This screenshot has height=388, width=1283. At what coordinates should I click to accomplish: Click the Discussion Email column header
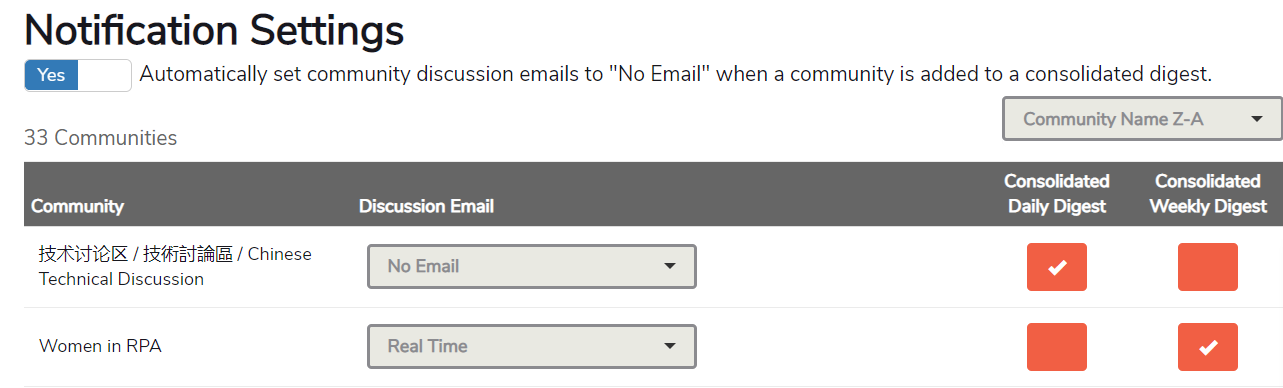[426, 206]
